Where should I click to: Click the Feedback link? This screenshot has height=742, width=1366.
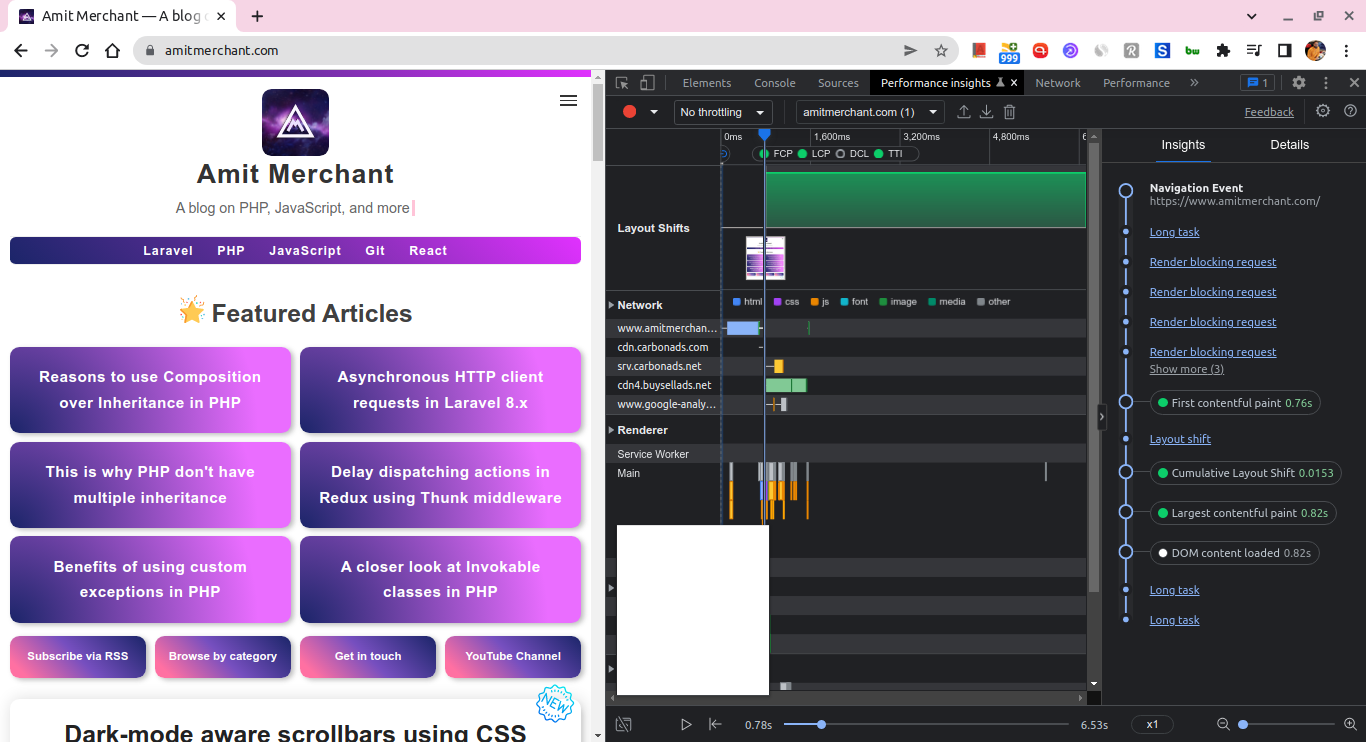click(x=1269, y=112)
